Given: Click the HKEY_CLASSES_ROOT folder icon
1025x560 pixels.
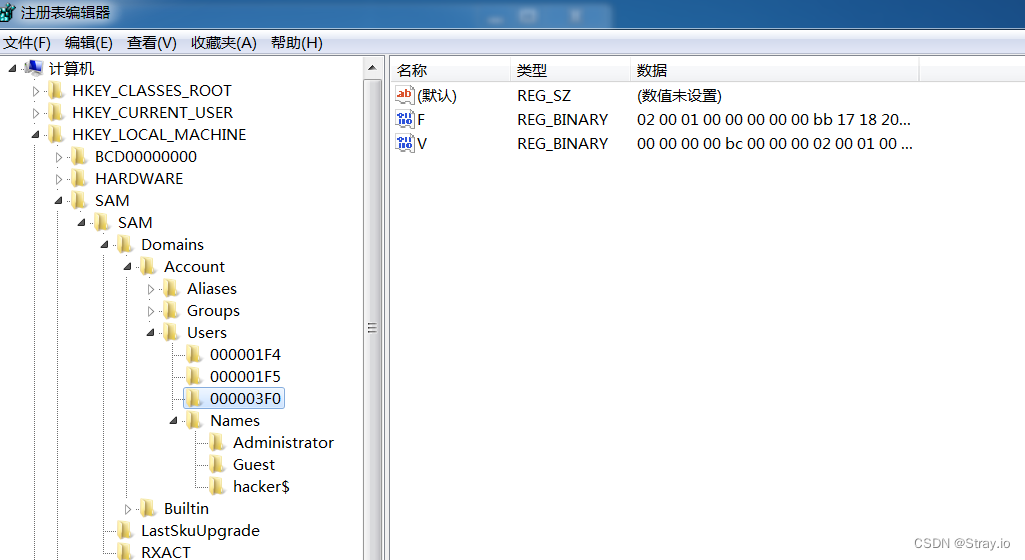Looking at the screenshot, I should coord(57,91).
